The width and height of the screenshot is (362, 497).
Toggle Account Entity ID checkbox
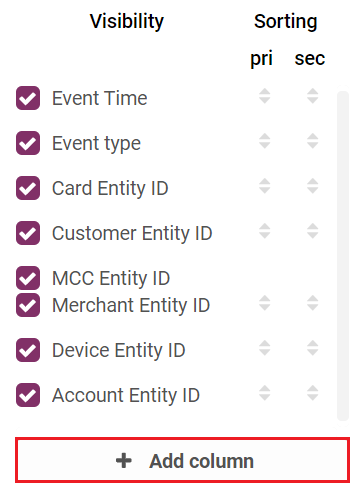click(x=28, y=395)
